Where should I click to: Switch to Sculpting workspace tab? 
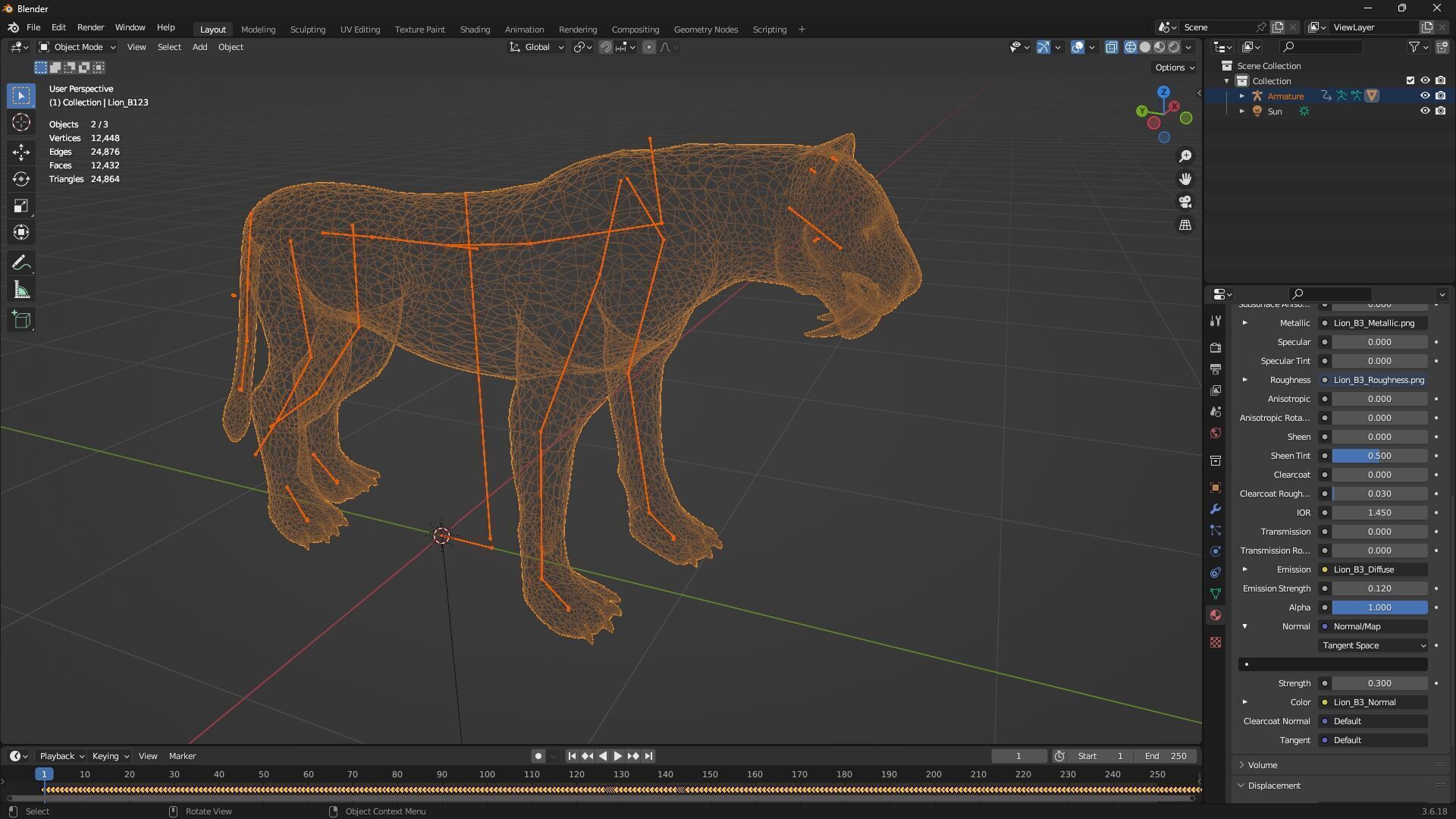click(307, 30)
